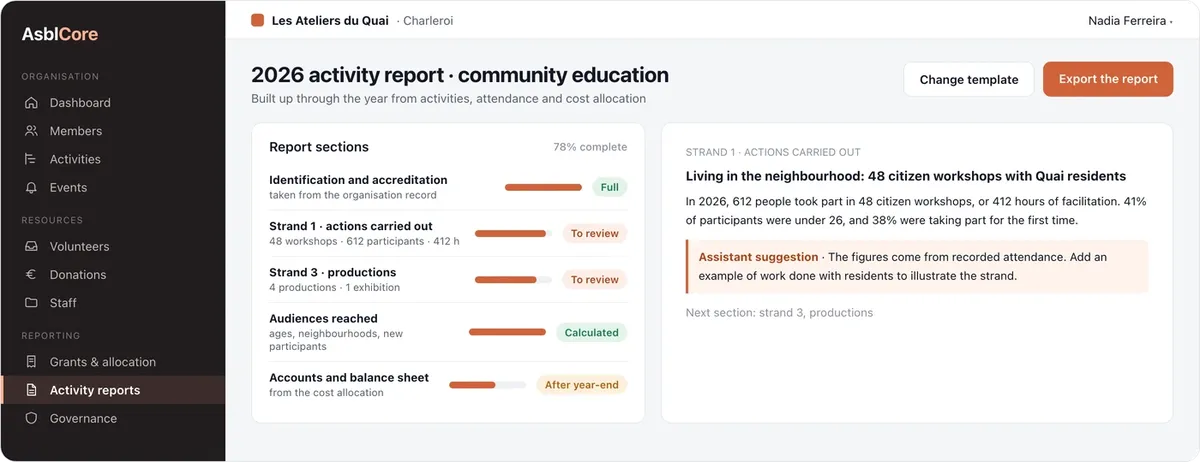Click the "4 productions · 1 exhibition" subtitle
Screen dimensions: 1200x462
tap(334, 287)
